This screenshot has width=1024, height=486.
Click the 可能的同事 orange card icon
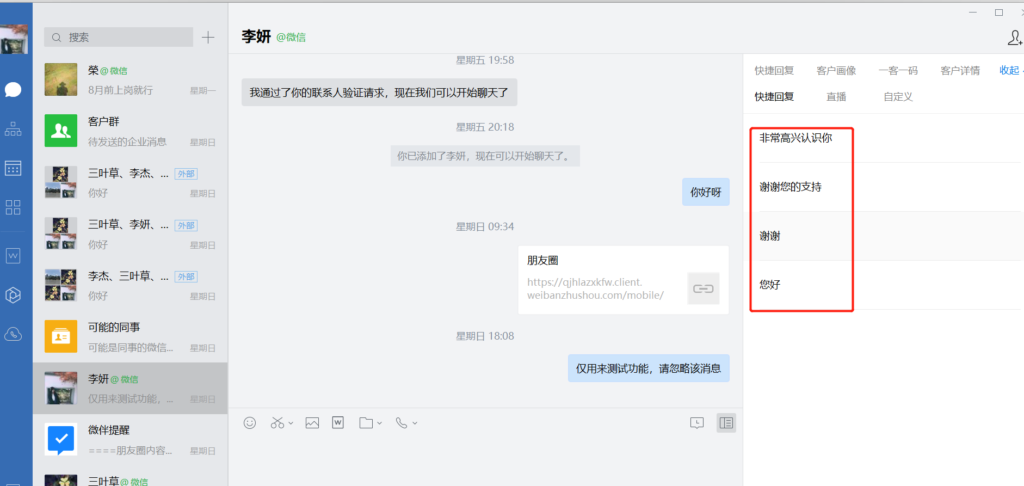pos(61,336)
